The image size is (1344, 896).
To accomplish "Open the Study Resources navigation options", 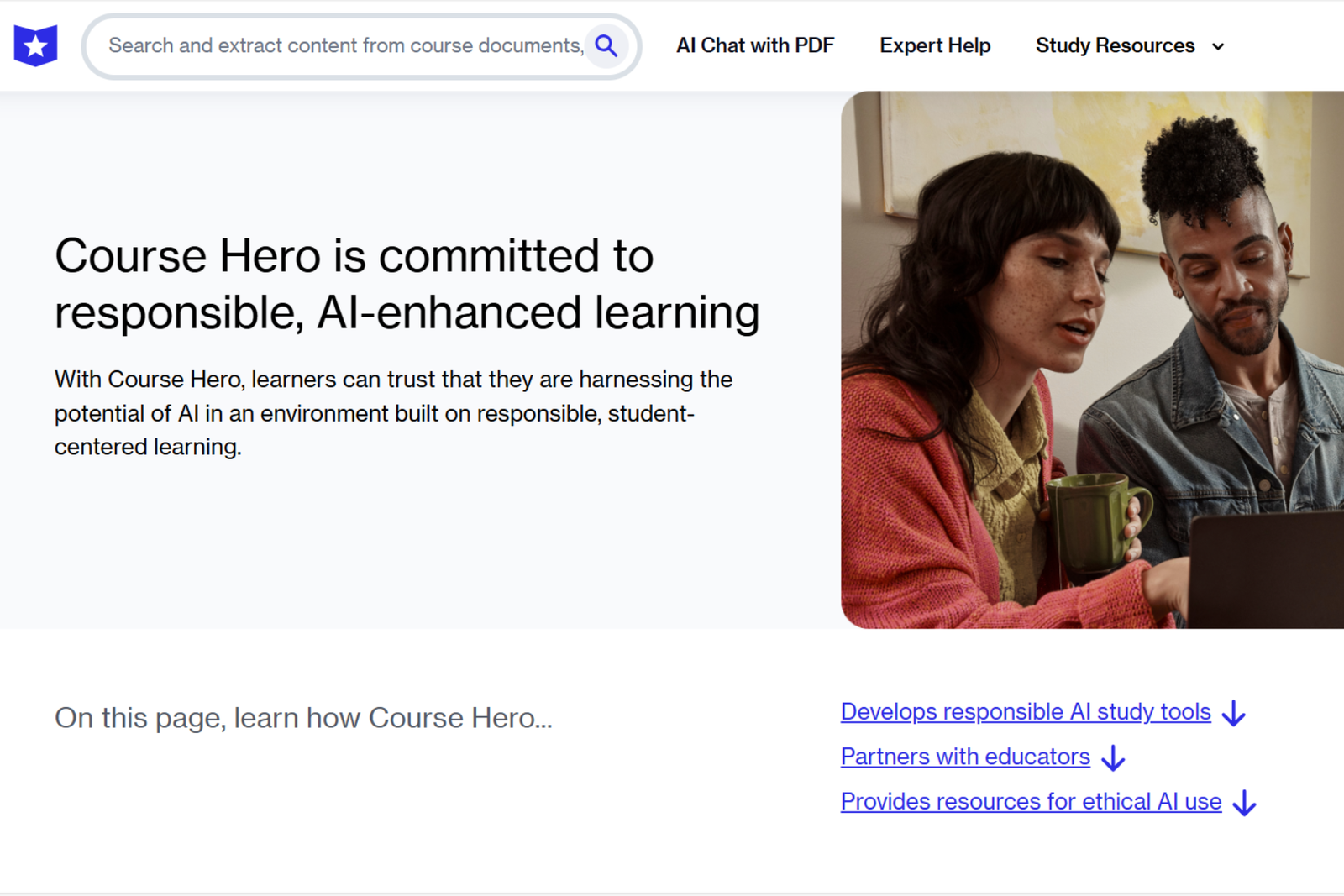I will pos(1117,46).
